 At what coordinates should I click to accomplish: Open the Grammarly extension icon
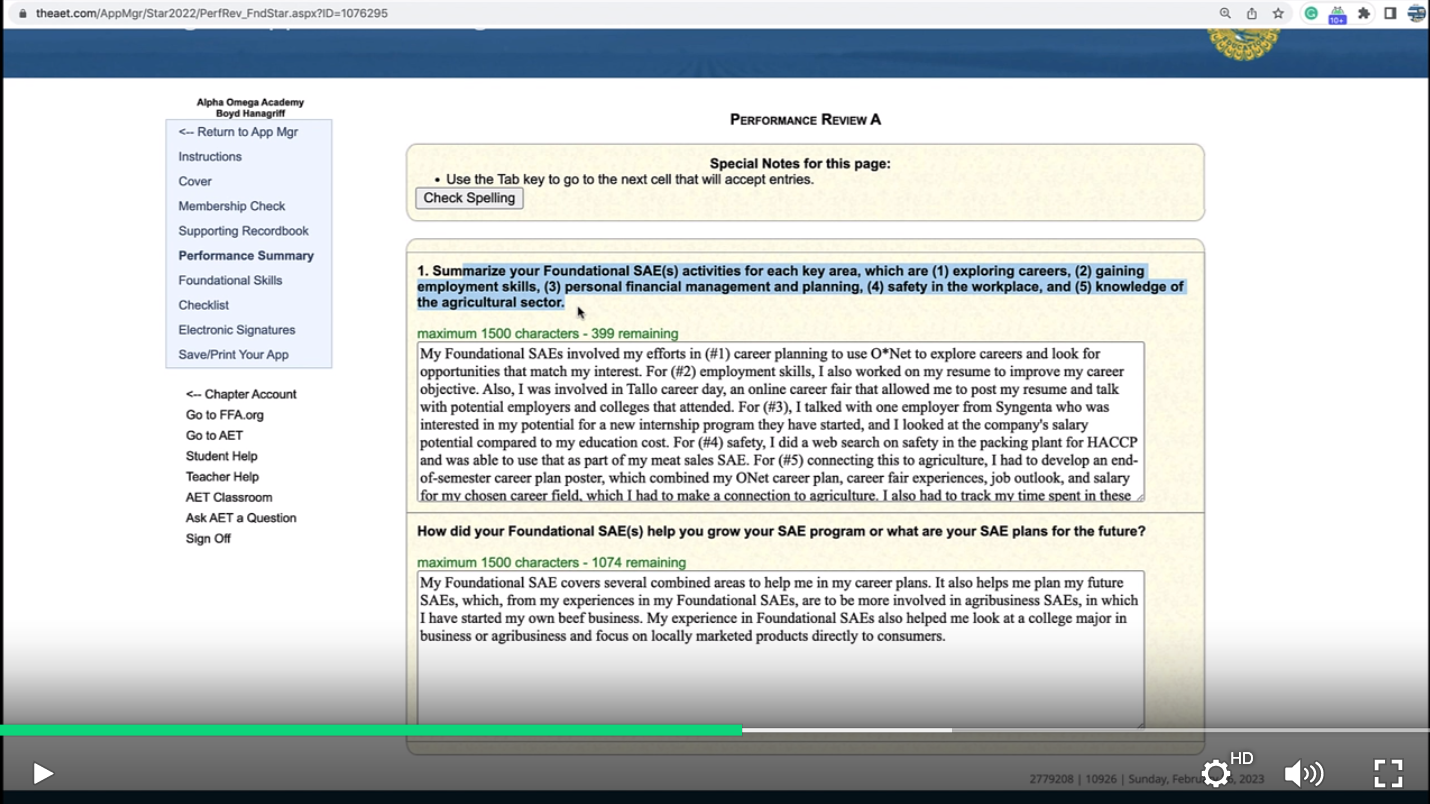point(1311,13)
